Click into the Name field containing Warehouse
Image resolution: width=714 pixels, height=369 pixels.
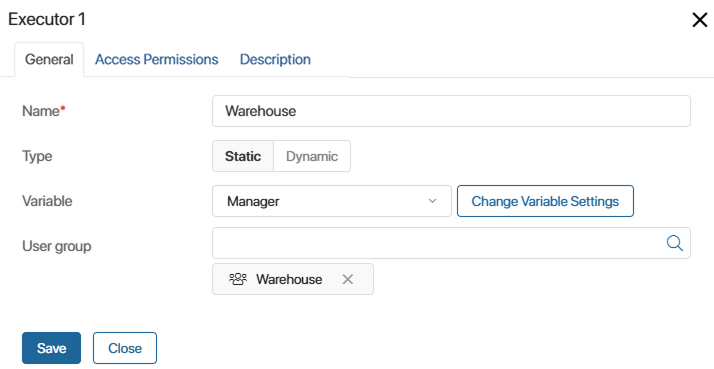click(x=451, y=111)
